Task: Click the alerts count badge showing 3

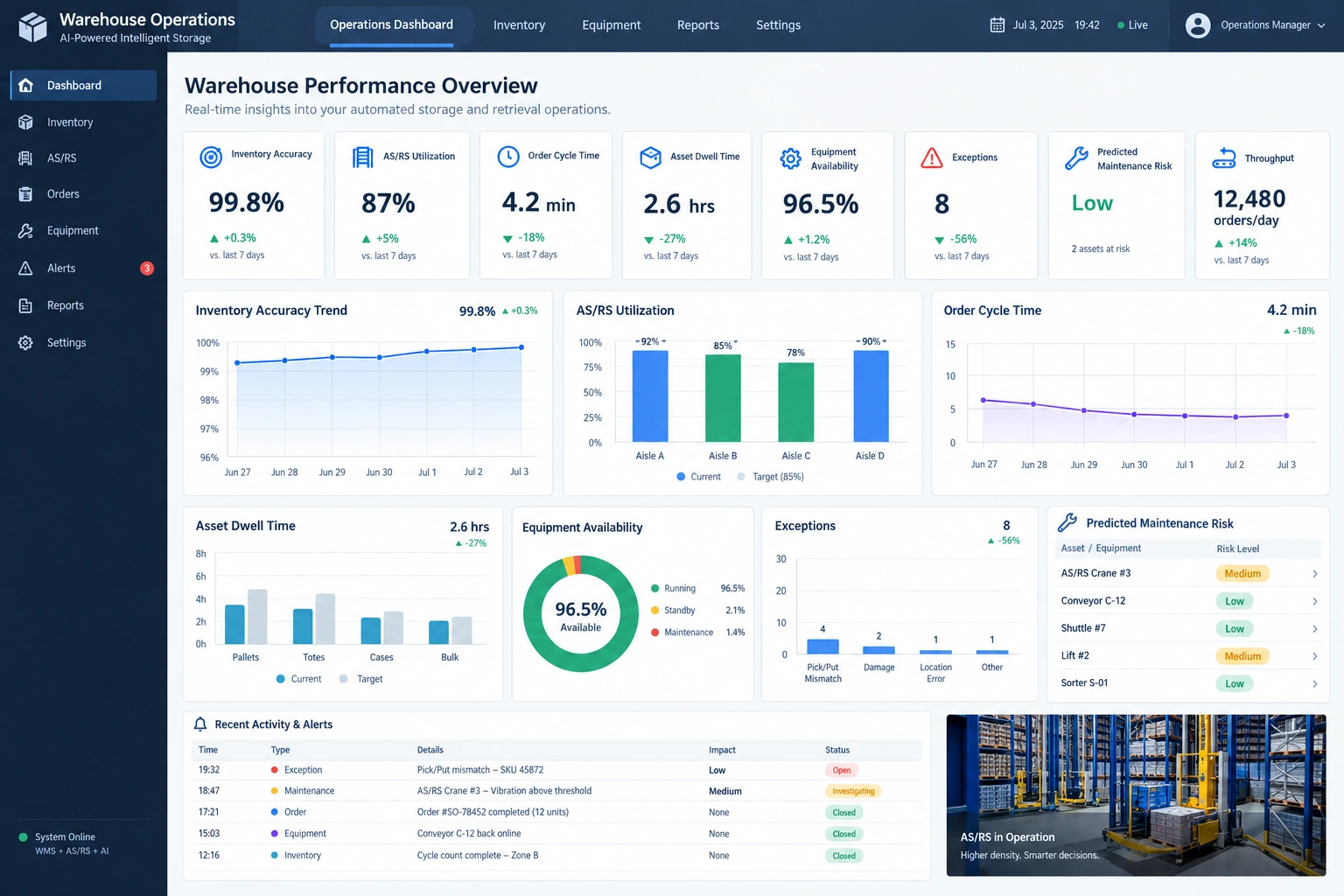Action: 147,269
